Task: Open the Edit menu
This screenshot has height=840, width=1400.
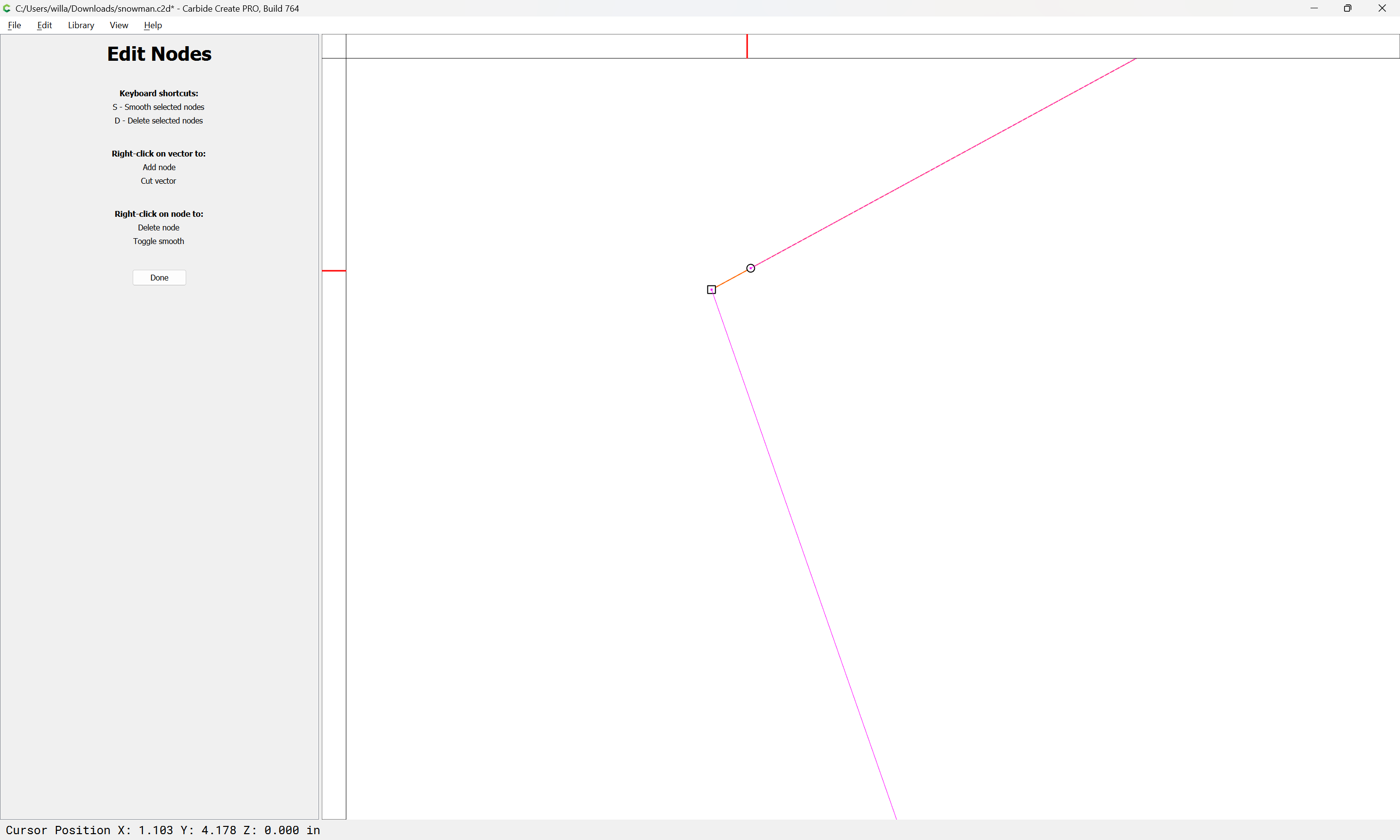Action: [x=44, y=25]
